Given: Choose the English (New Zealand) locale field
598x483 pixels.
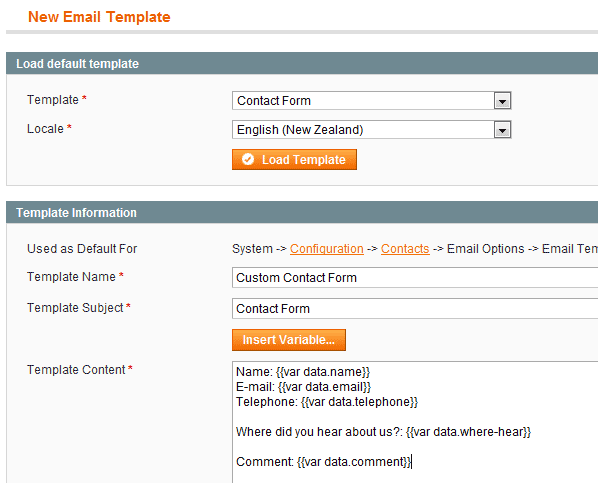Looking at the screenshot, I should tap(371, 130).
